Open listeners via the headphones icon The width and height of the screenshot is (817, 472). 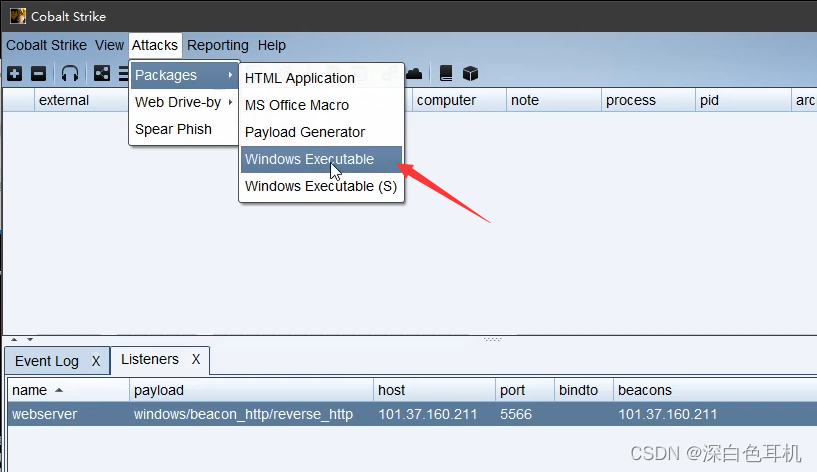(x=70, y=73)
